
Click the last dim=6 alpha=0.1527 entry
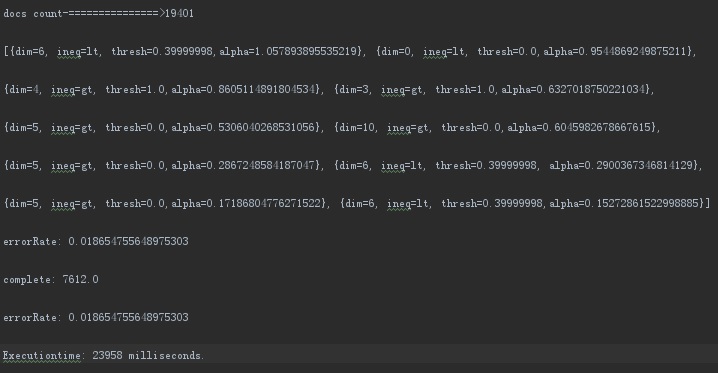coord(525,203)
